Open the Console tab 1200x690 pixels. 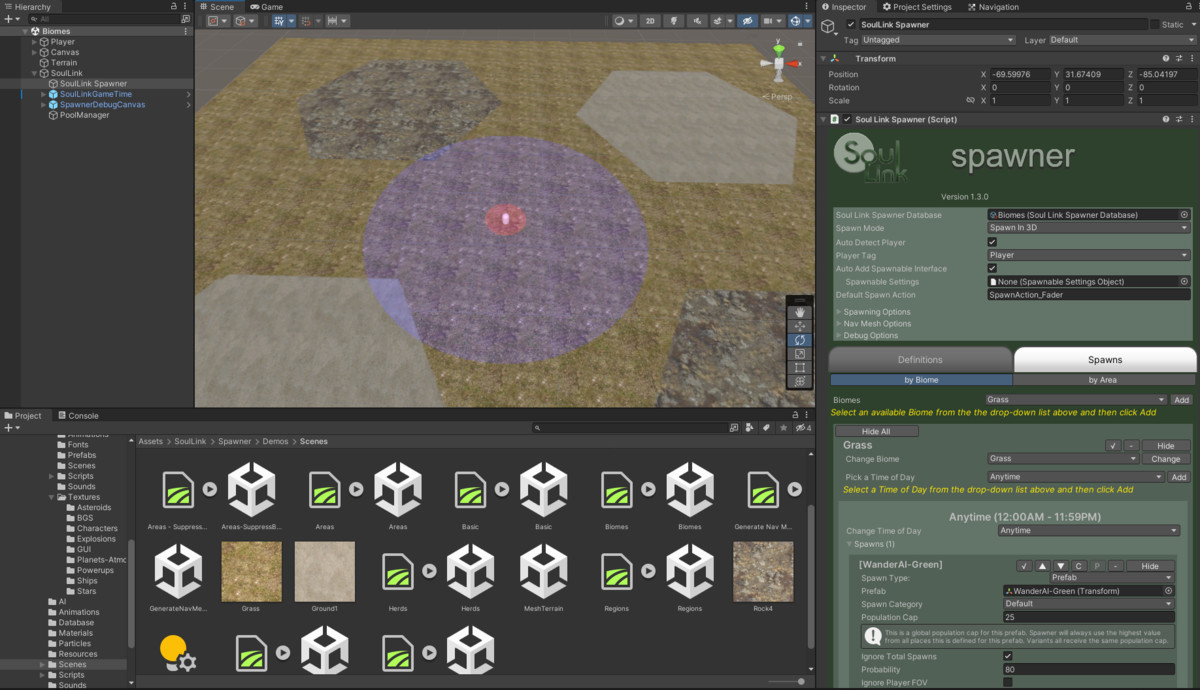tap(78, 416)
